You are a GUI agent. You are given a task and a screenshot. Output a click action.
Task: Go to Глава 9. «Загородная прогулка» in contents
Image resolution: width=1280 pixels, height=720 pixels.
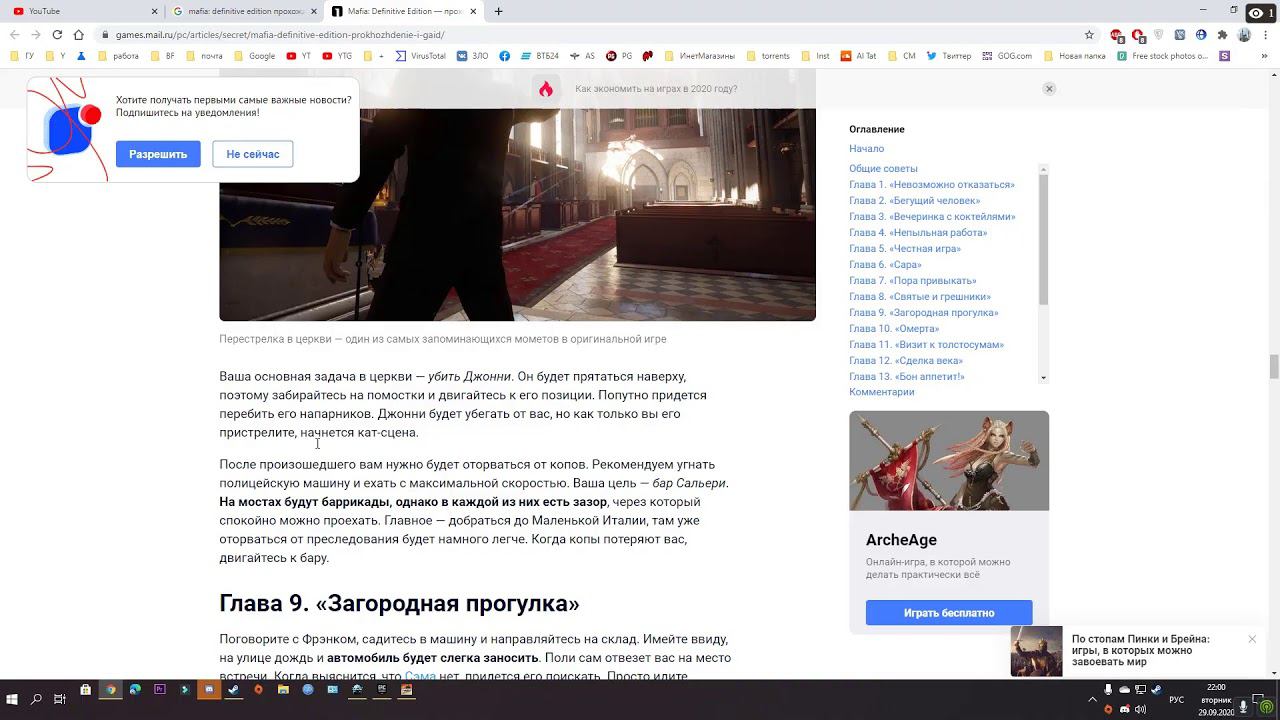[x=924, y=313]
